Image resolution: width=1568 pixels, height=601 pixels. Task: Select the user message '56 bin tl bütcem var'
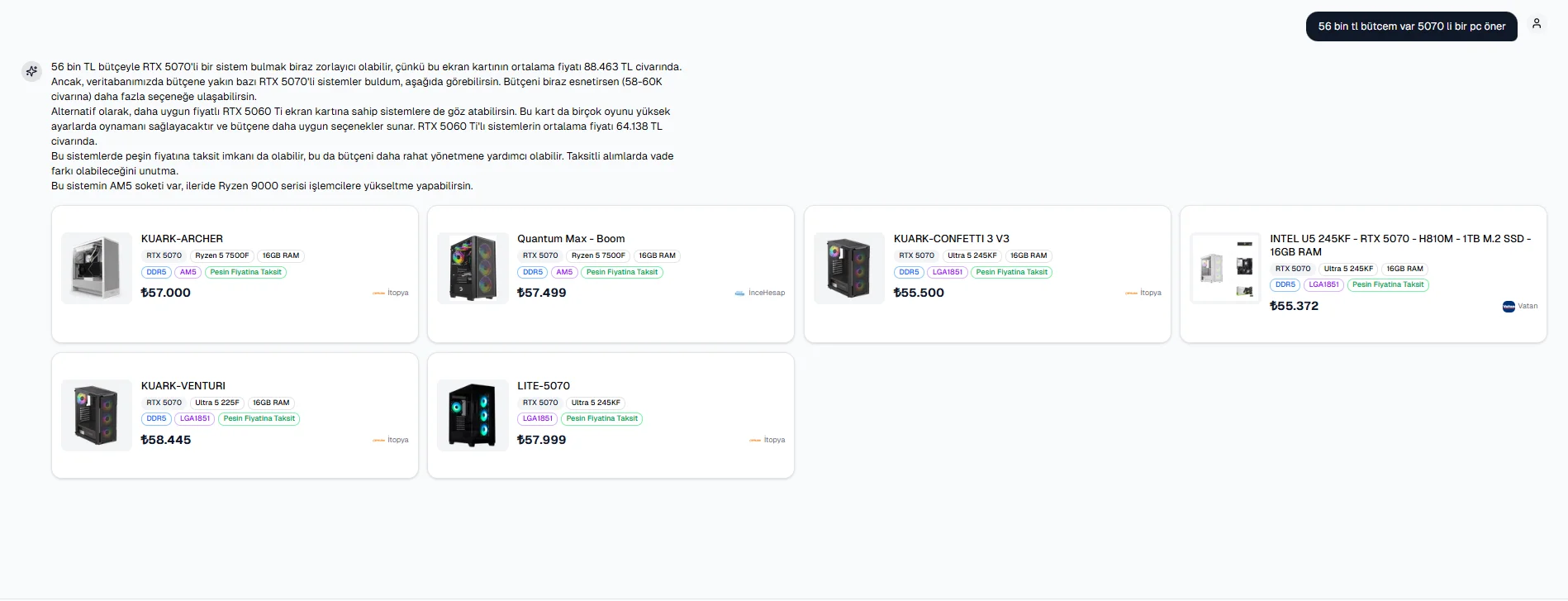tap(1412, 26)
